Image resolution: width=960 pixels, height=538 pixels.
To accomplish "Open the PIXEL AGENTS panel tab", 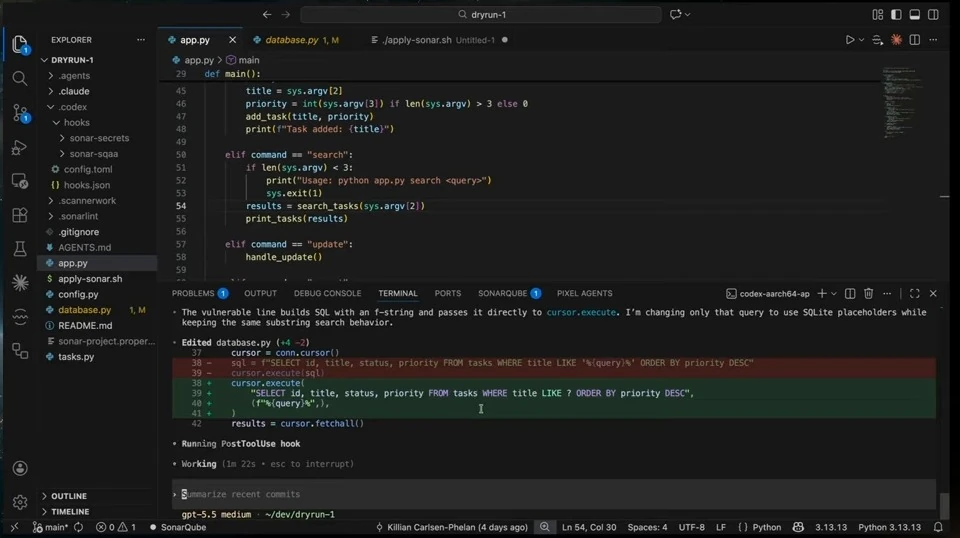I will pyautogui.click(x=585, y=293).
